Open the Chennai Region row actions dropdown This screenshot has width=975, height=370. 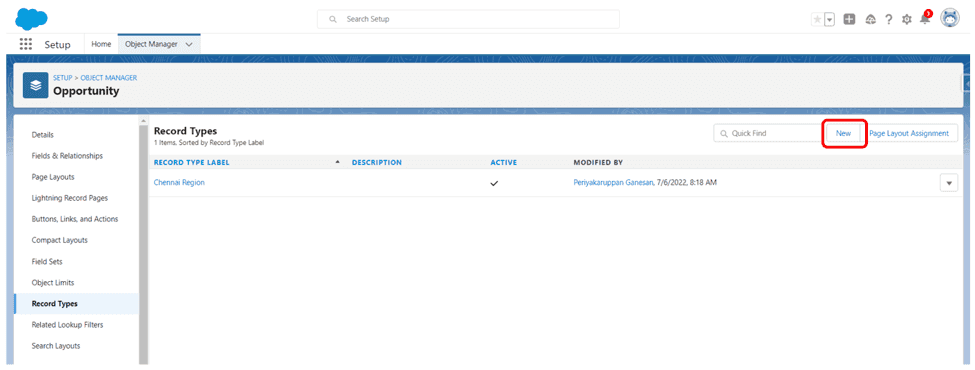tap(949, 183)
